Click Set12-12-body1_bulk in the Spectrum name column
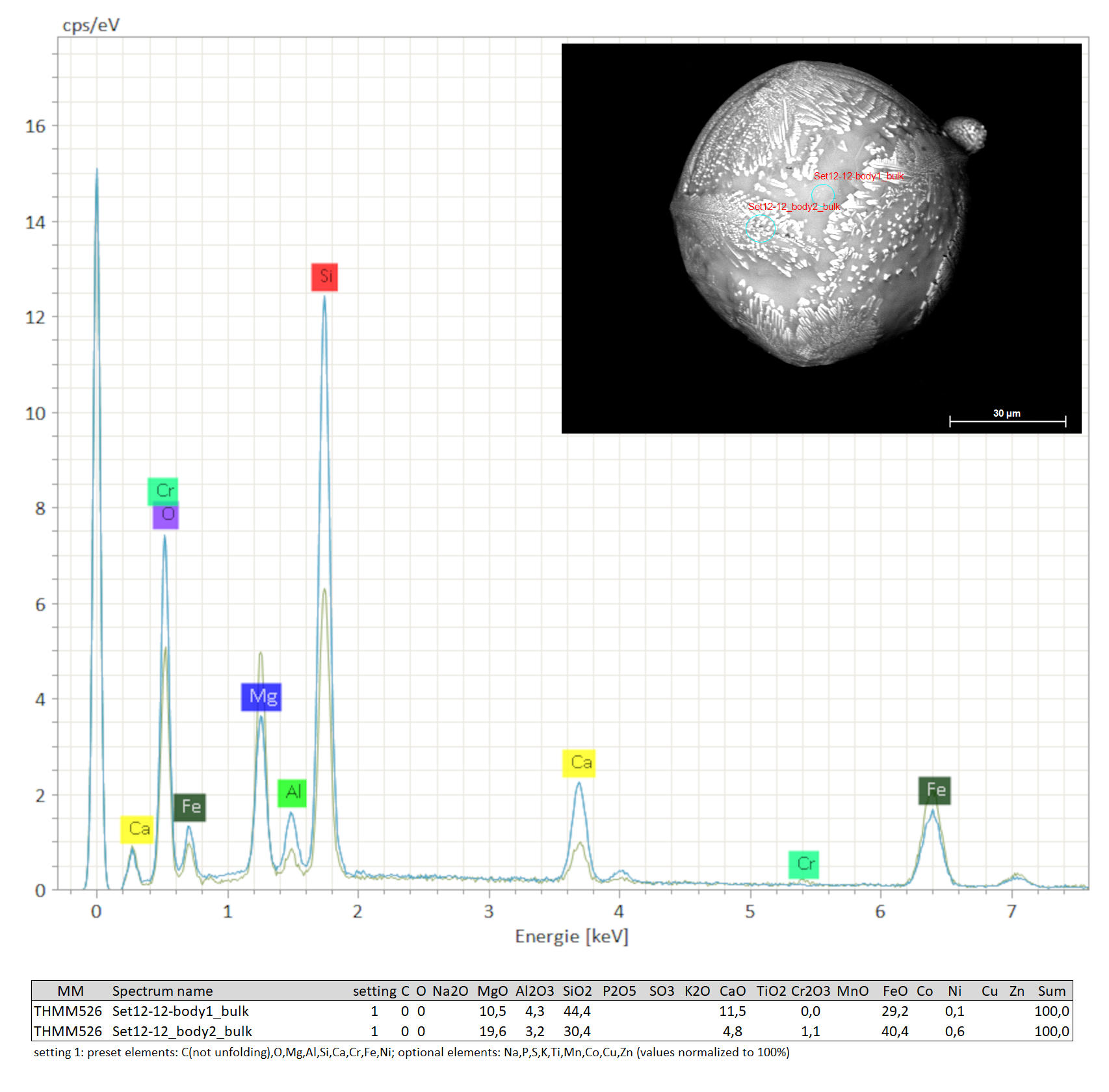This screenshot has height=1092, width=1109. [x=181, y=1011]
